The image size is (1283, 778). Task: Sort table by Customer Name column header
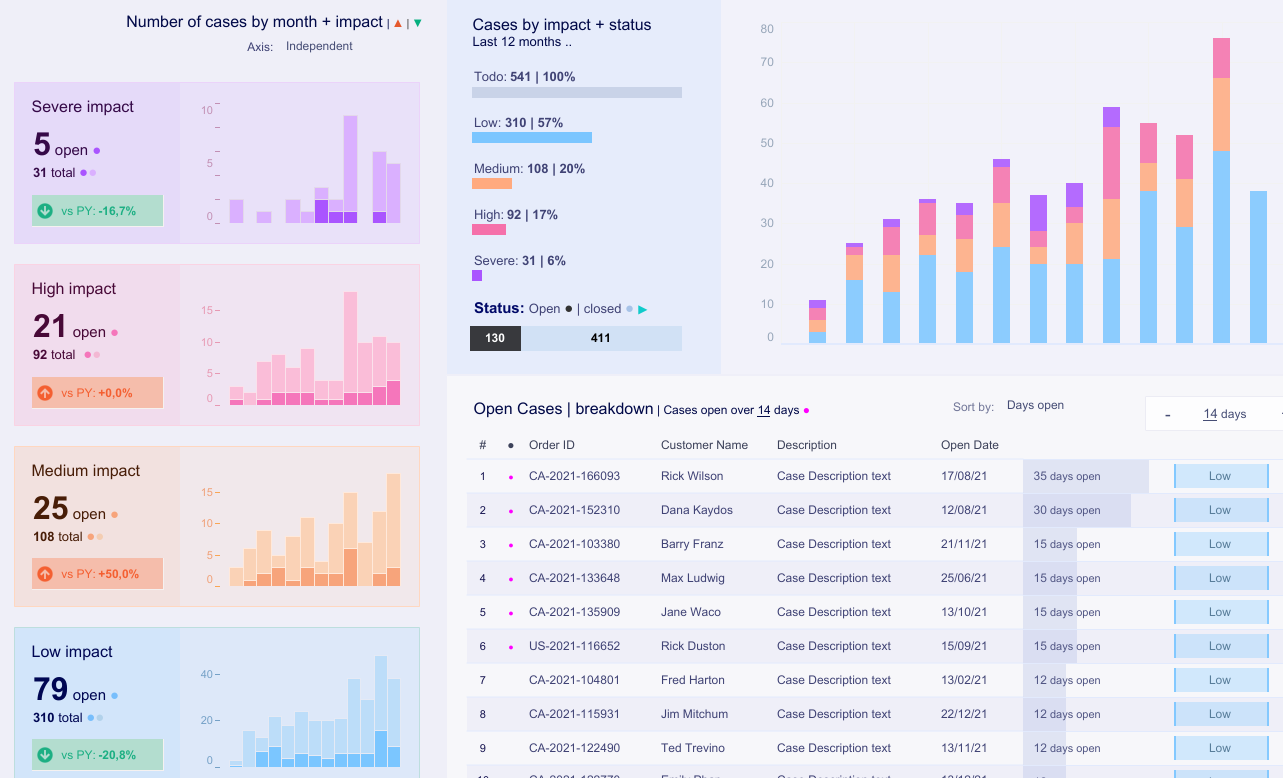tap(704, 445)
